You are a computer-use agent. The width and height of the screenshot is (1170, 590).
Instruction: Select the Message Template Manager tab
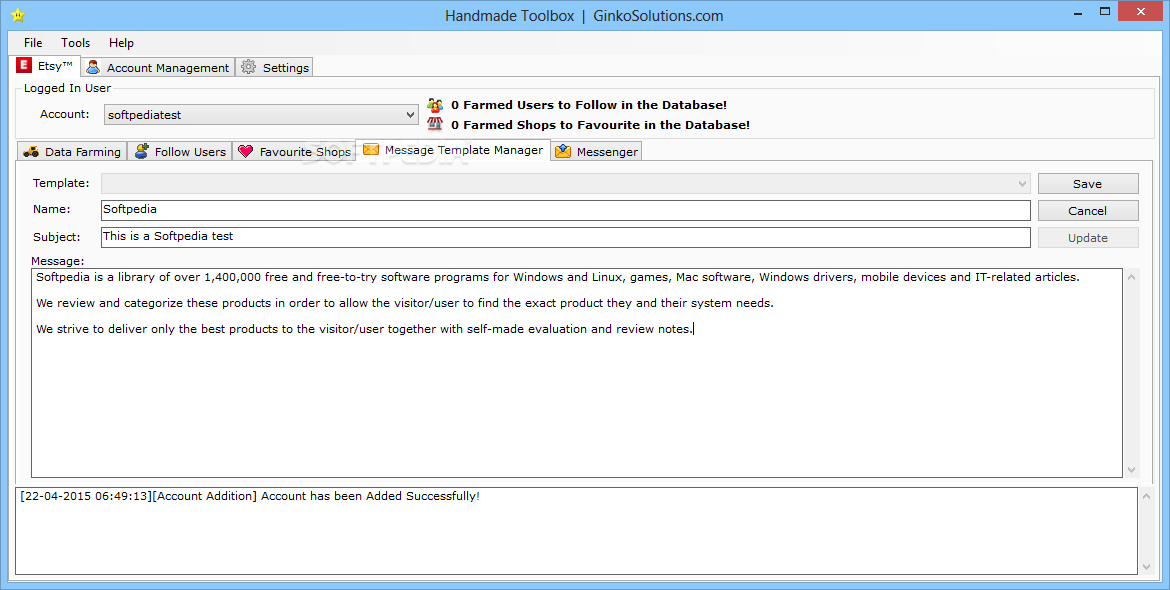pyautogui.click(x=454, y=150)
